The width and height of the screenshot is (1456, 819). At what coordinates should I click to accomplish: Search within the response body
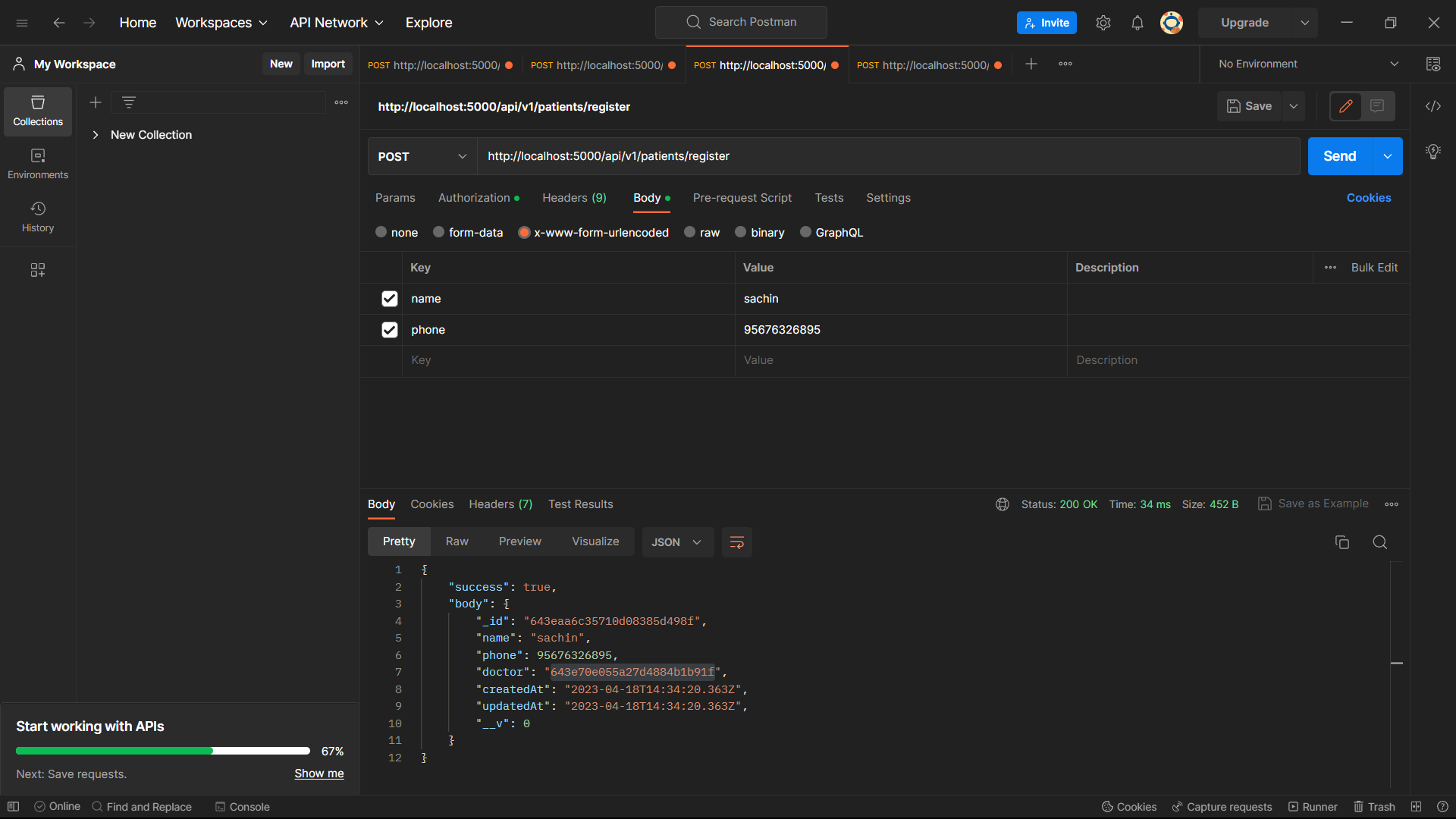pyautogui.click(x=1379, y=542)
